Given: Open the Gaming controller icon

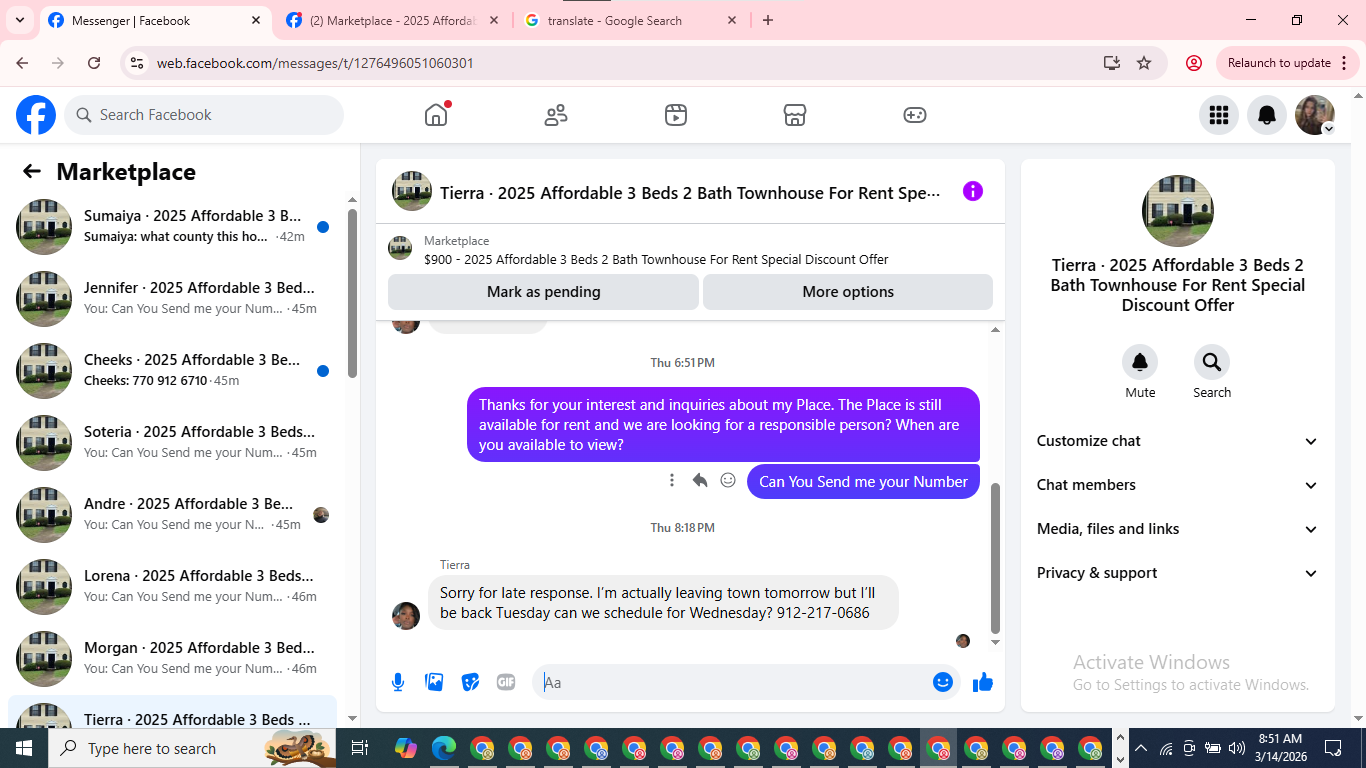Looking at the screenshot, I should pos(915,115).
